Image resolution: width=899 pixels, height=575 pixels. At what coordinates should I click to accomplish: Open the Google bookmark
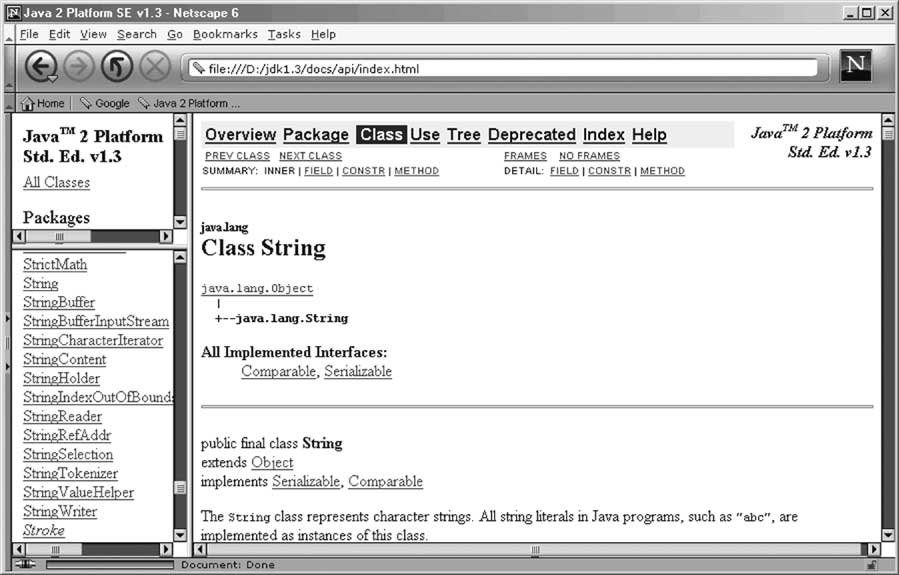105,103
